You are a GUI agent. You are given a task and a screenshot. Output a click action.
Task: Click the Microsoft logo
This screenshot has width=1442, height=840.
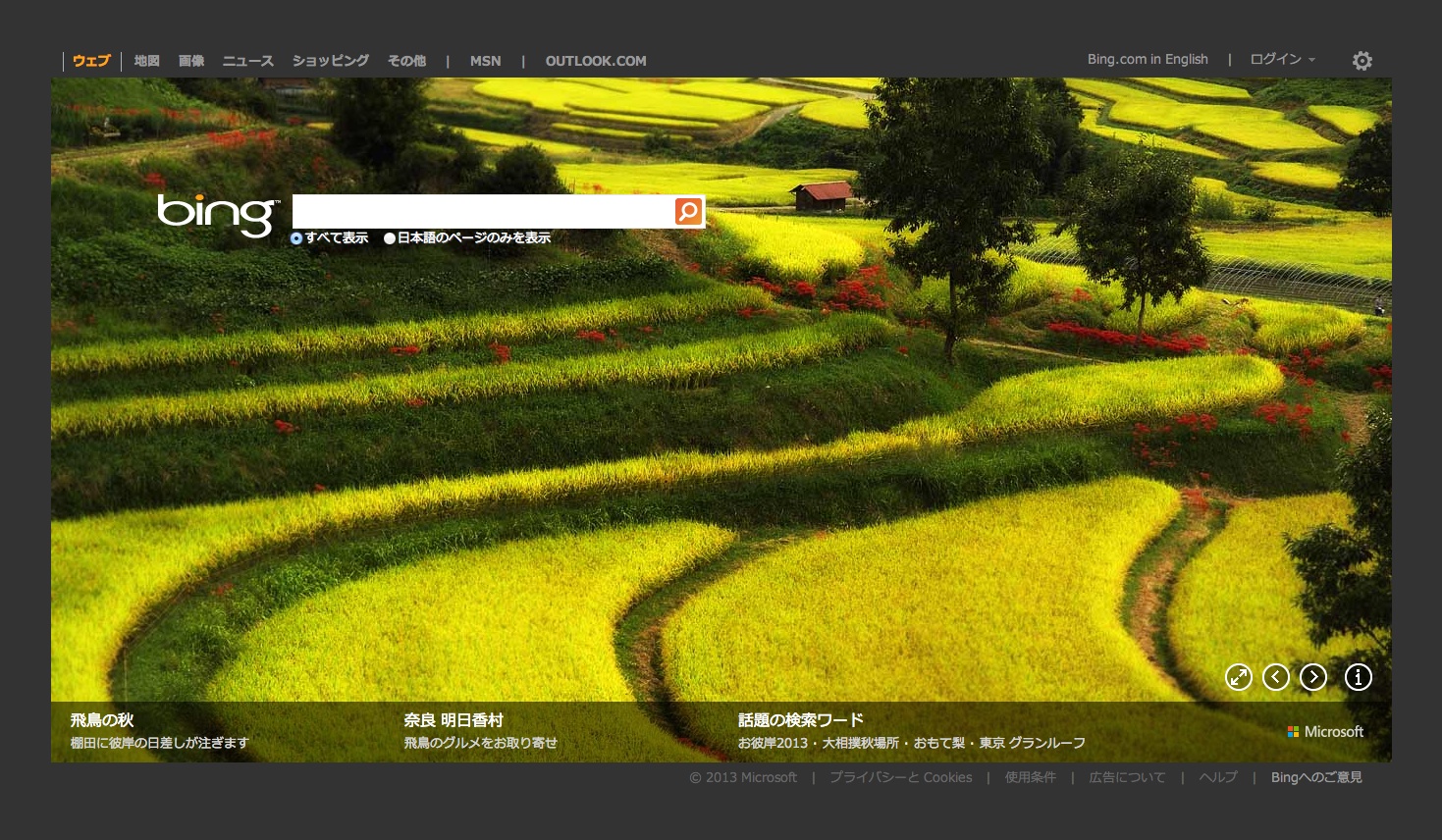coord(1324,732)
